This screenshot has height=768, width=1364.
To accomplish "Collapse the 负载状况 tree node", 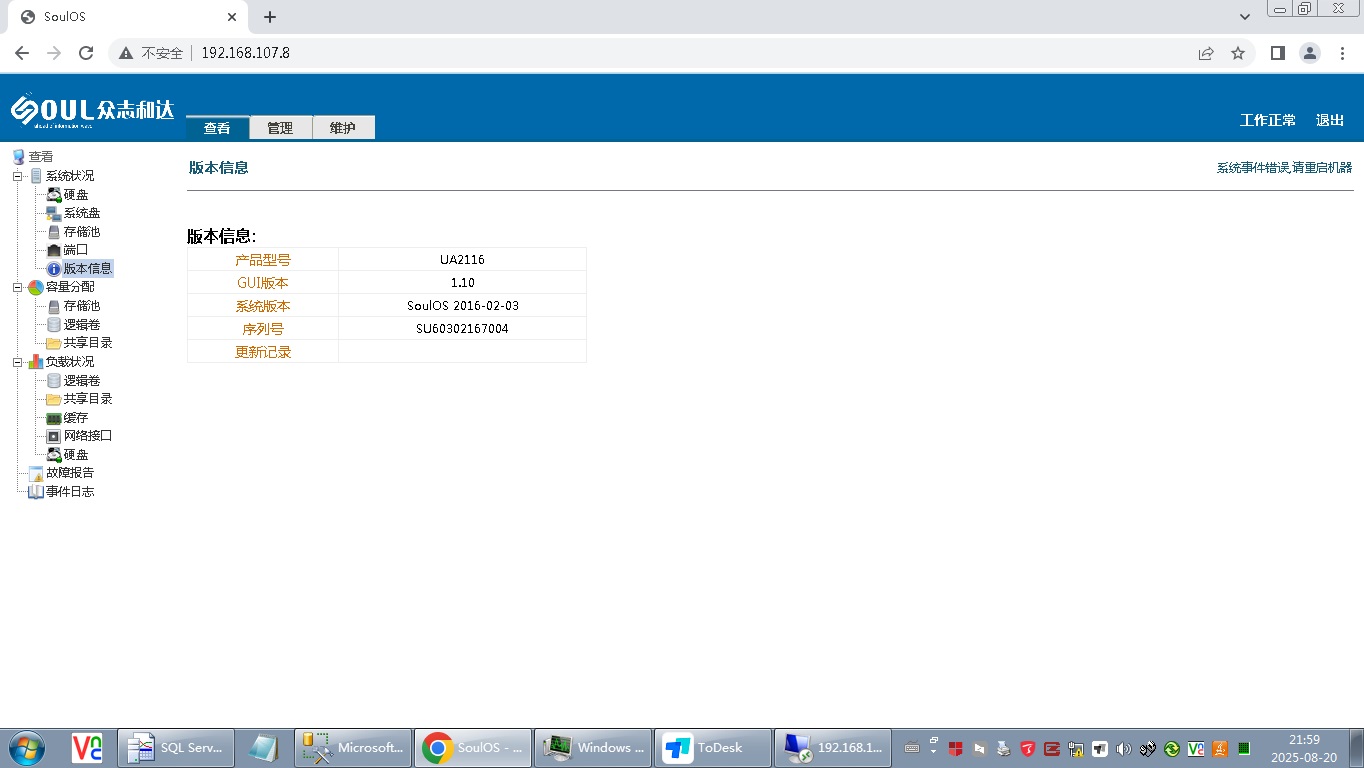I will click(17, 362).
